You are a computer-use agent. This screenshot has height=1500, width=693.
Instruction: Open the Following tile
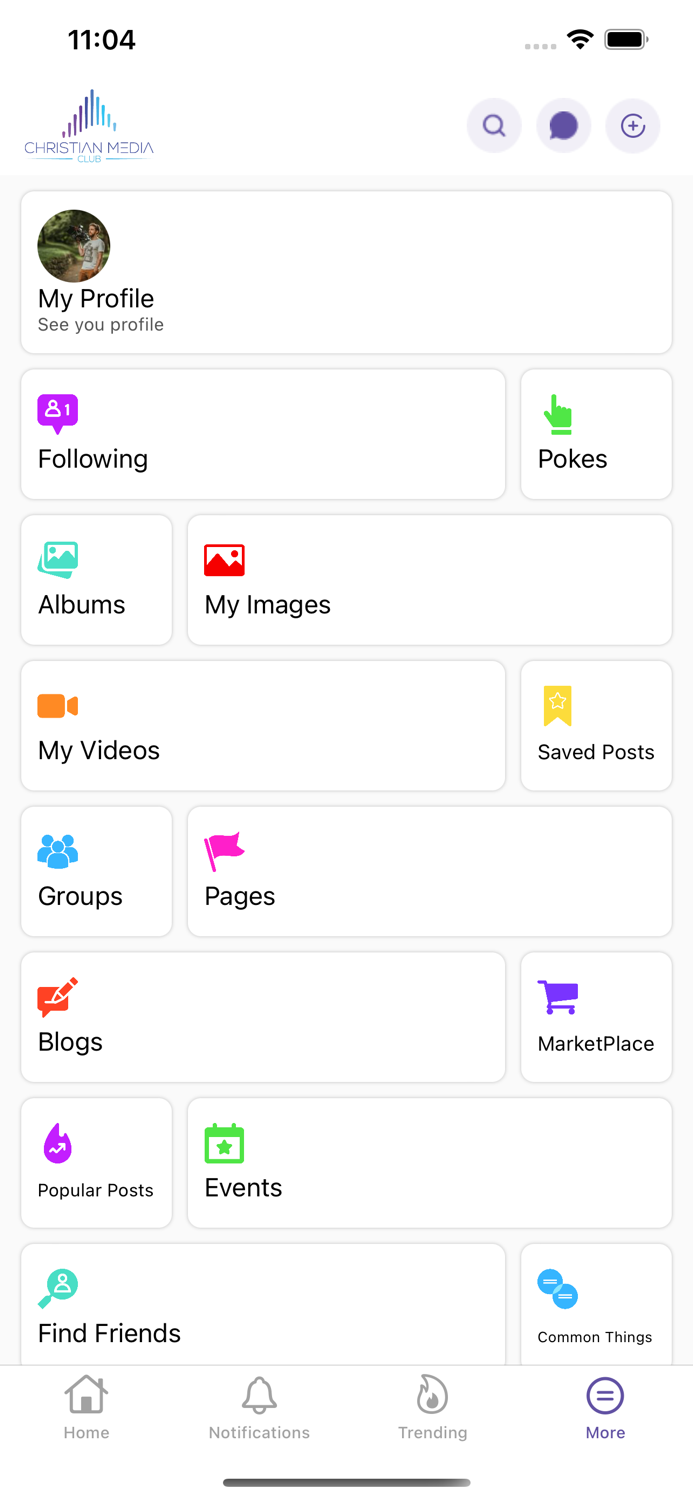(x=263, y=434)
